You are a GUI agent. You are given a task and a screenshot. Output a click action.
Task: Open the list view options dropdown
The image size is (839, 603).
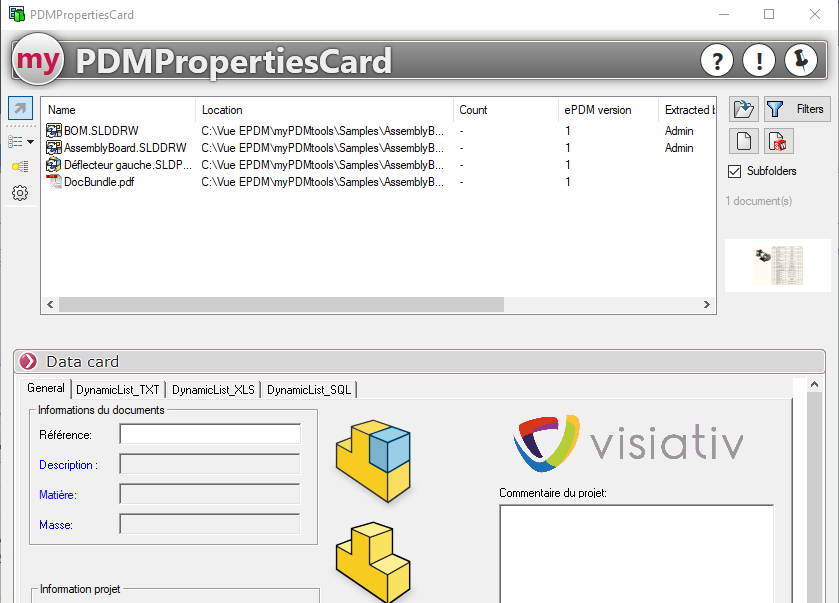[22, 141]
